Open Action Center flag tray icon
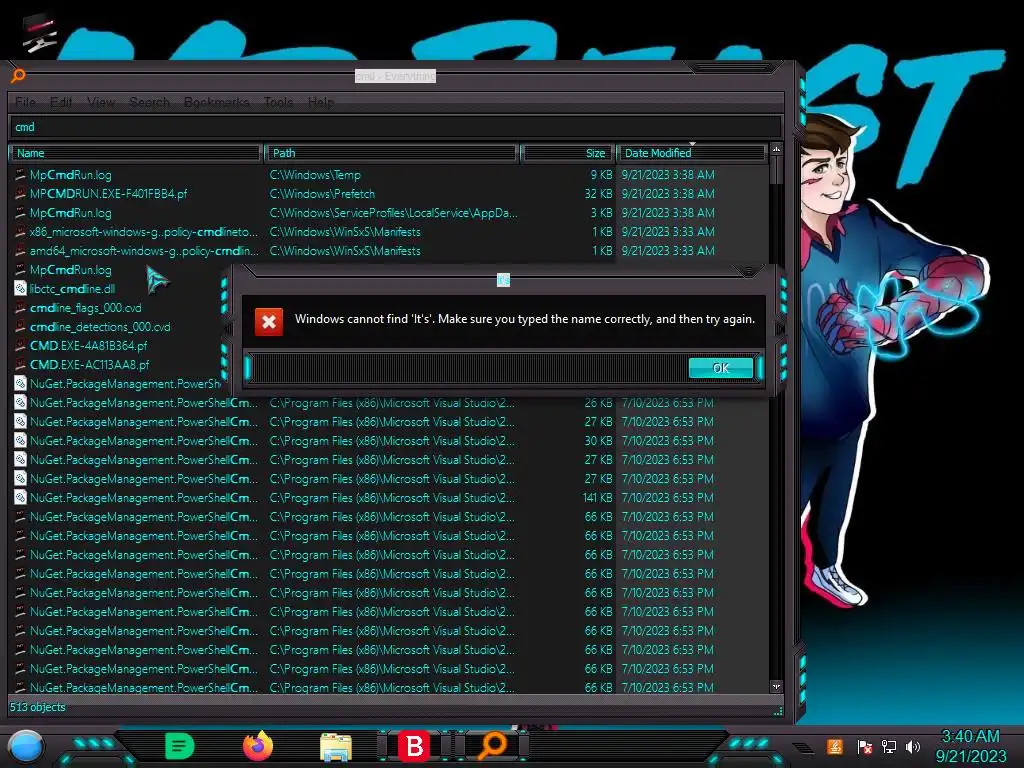 pyautogui.click(x=864, y=746)
